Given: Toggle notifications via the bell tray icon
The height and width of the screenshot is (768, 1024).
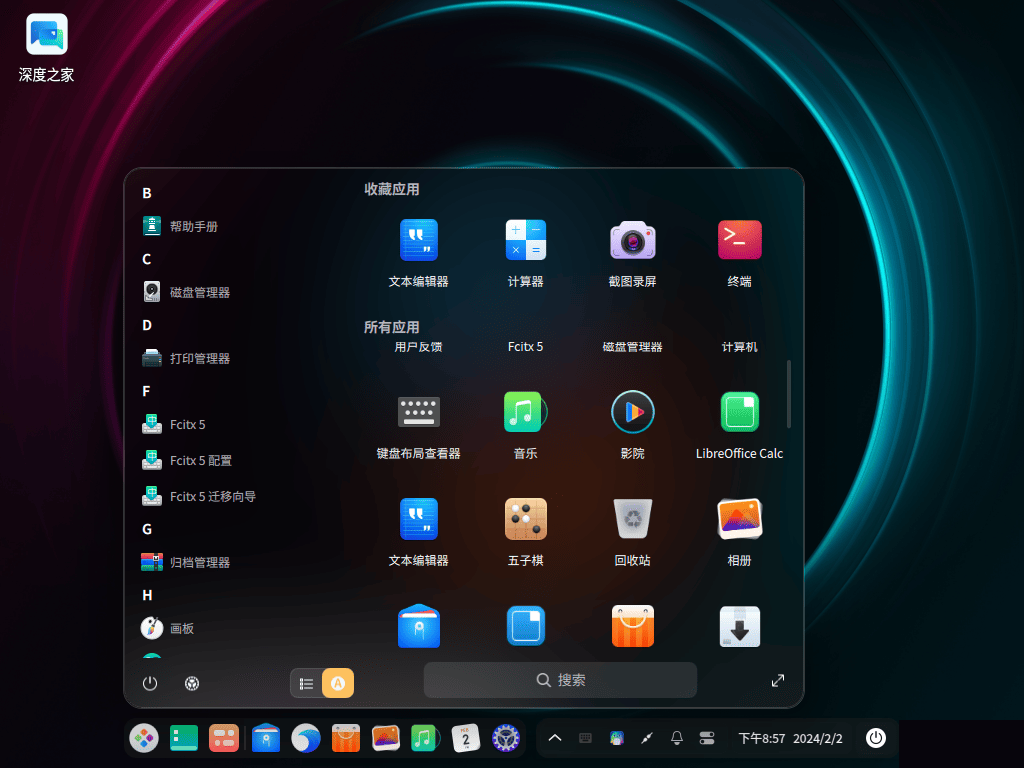Looking at the screenshot, I should tap(676, 738).
